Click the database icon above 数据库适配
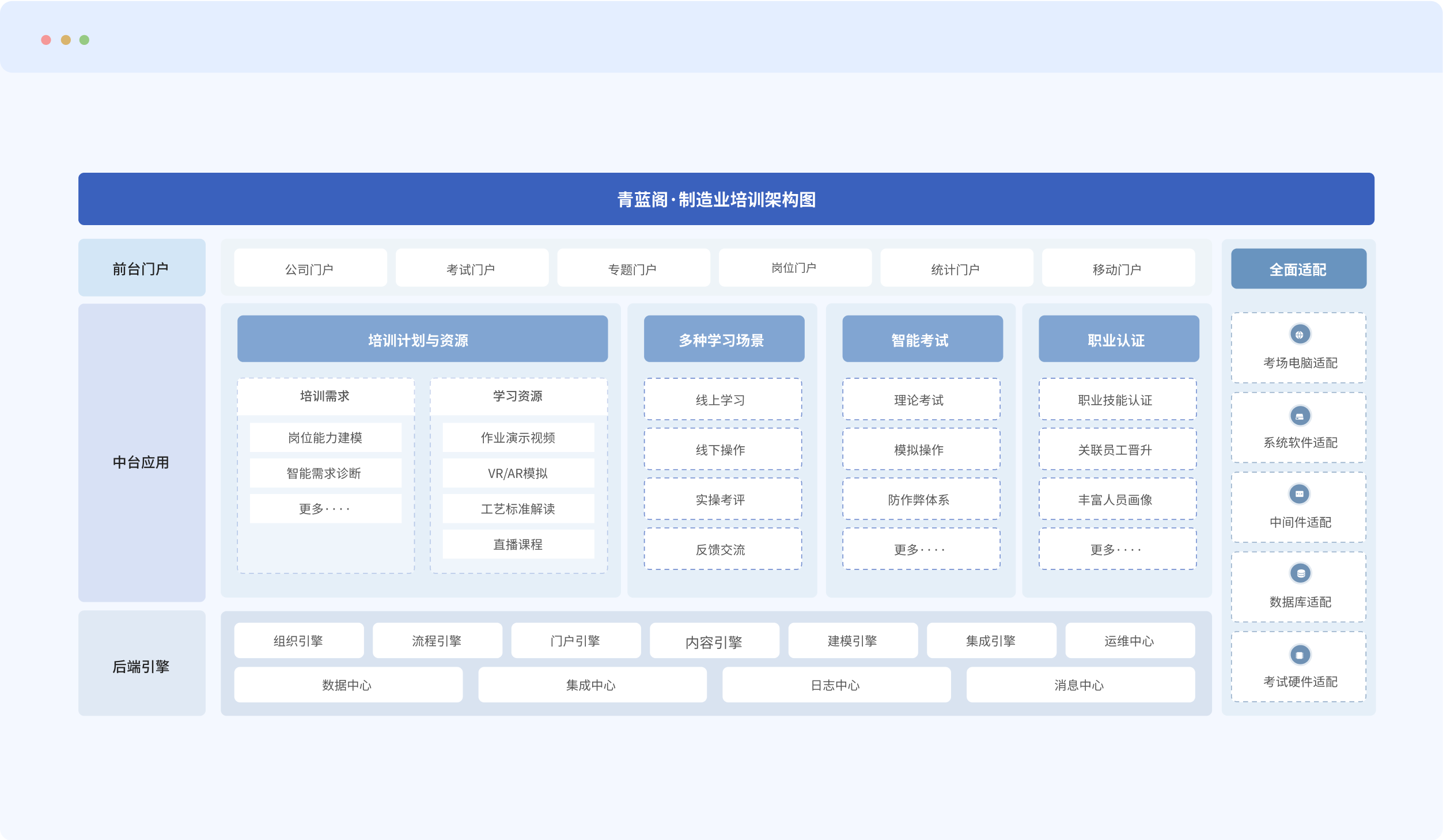Image resolution: width=1443 pixels, height=840 pixels. 1300,573
